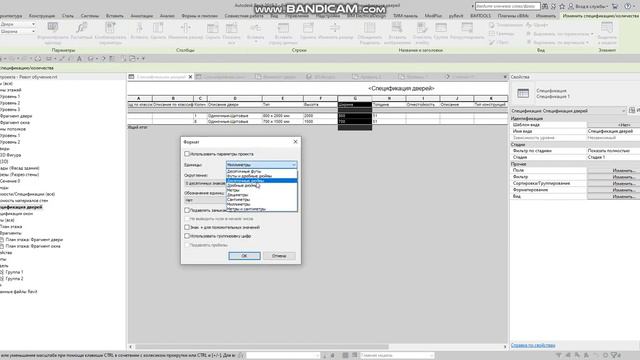The image size is (640, 360).
Task: Select Centimeters option in units list
Action: click(262, 199)
